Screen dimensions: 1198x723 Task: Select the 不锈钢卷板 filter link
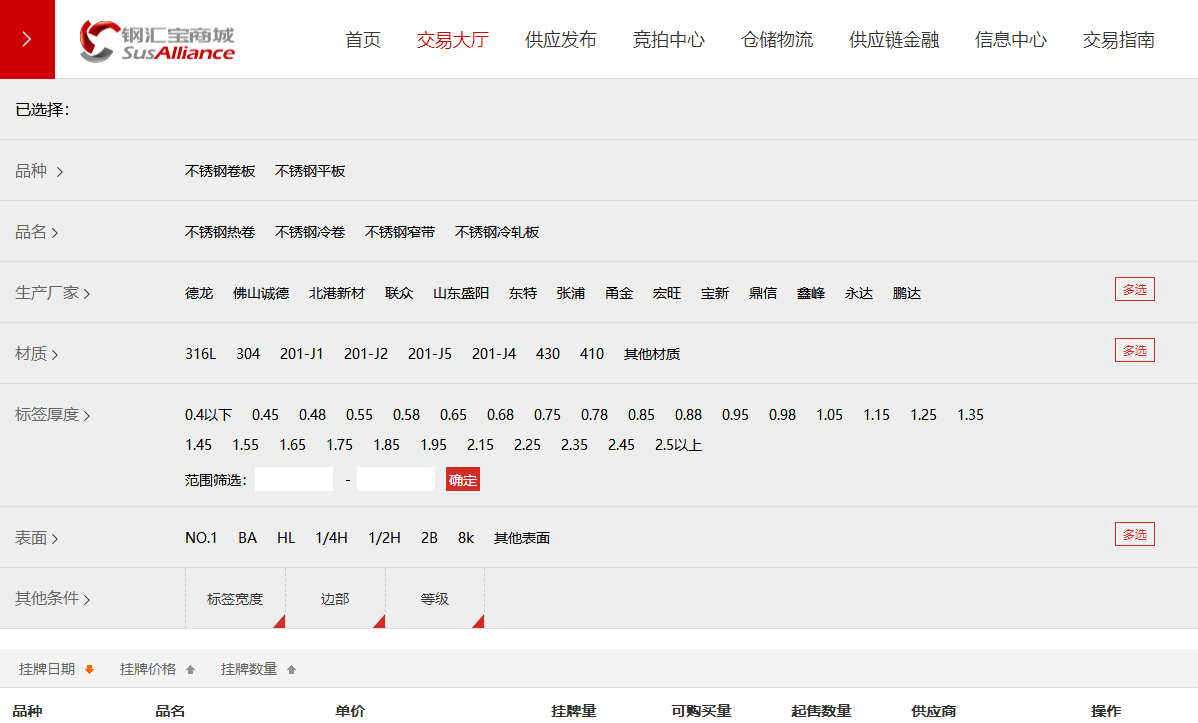220,171
